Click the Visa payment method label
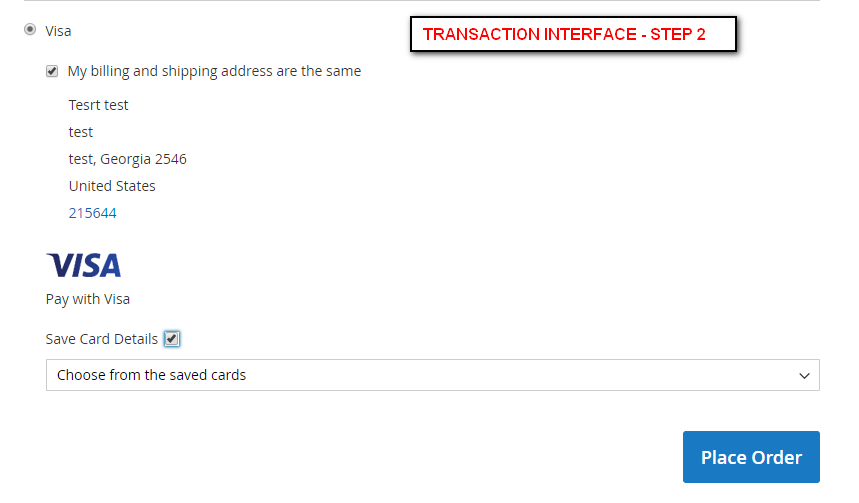859x503 pixels. 59,31
